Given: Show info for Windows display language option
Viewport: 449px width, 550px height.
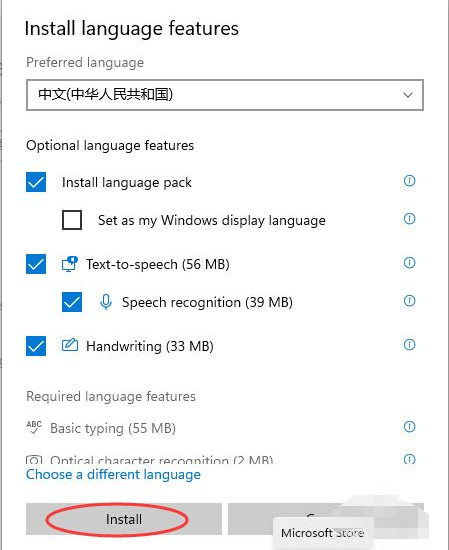Looking at the screenshot, I should 409,219.
